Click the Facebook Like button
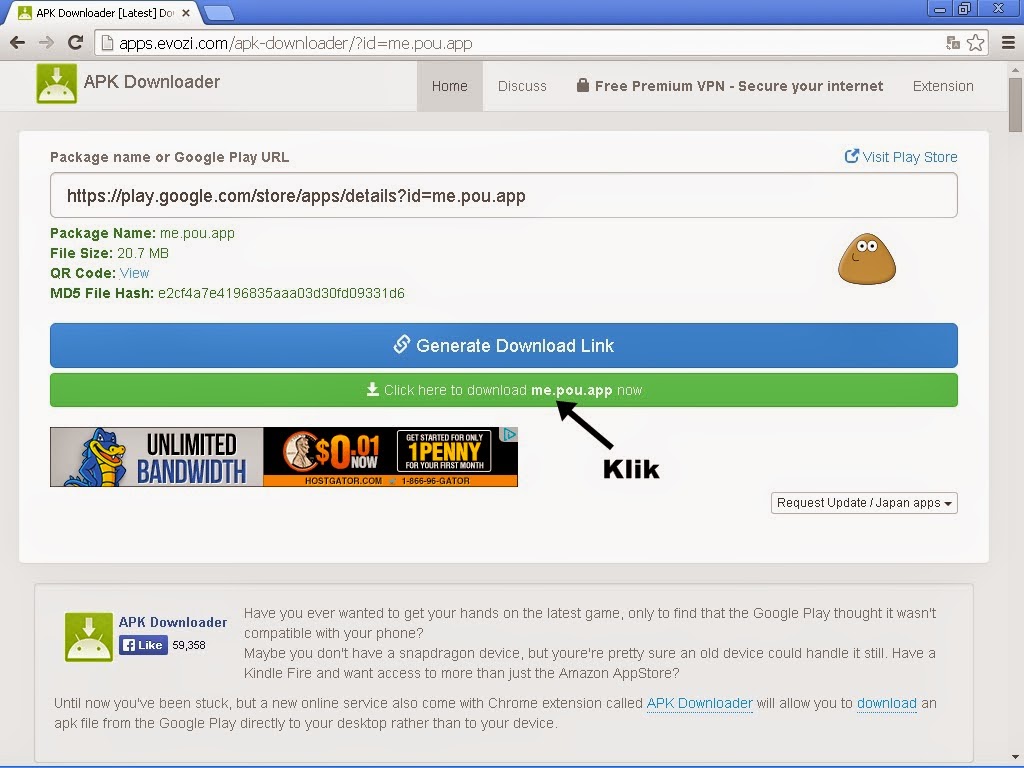This screenshot has height=768, width=1024. point(144,645)
